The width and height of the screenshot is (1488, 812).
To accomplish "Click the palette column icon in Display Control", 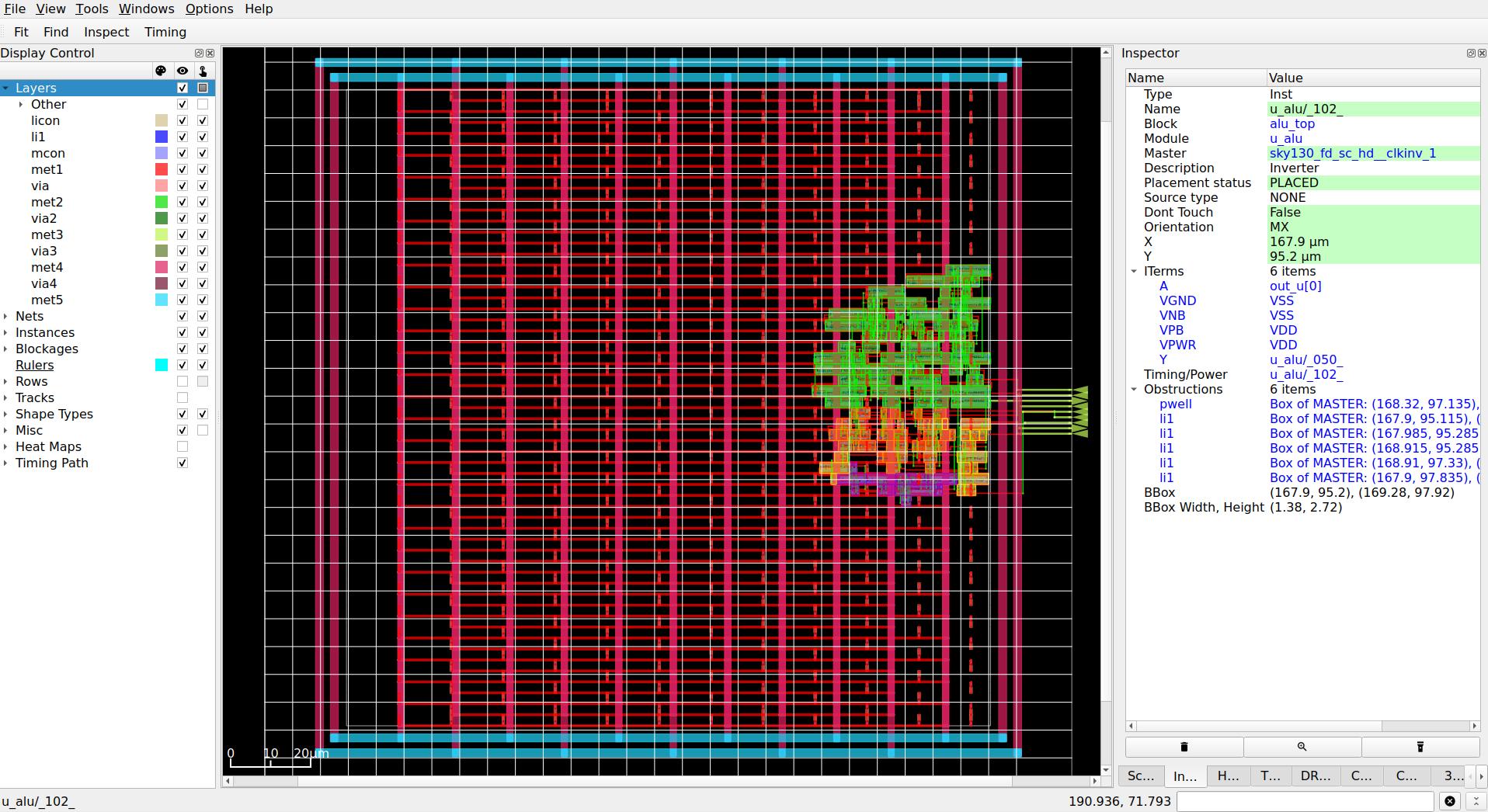I will pyautogui.click(x=161, y=71).
